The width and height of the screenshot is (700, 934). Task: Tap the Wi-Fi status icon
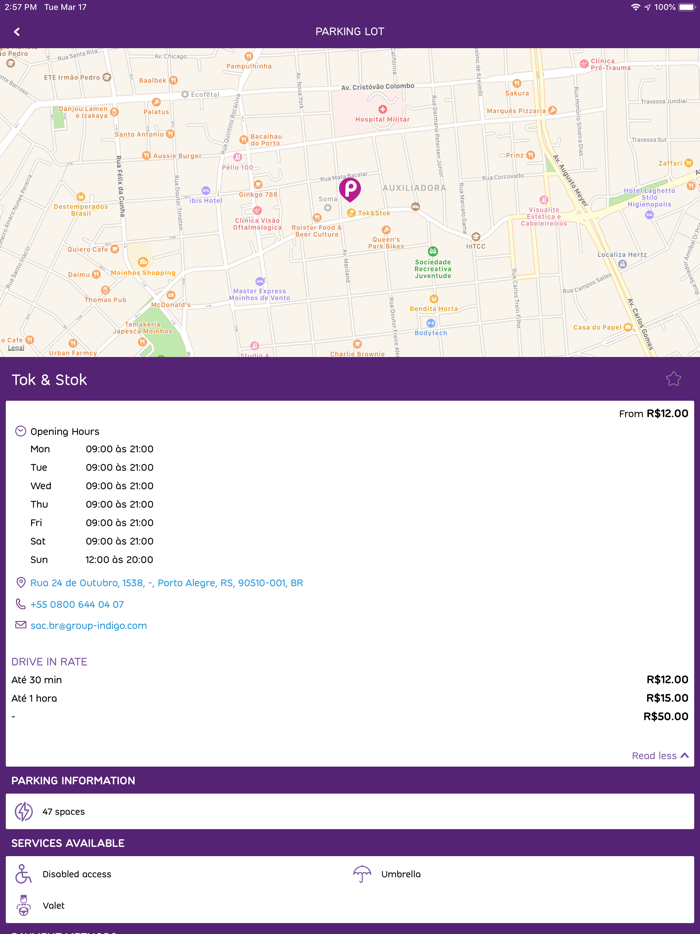pyautogui.click(x=636, y=7)
